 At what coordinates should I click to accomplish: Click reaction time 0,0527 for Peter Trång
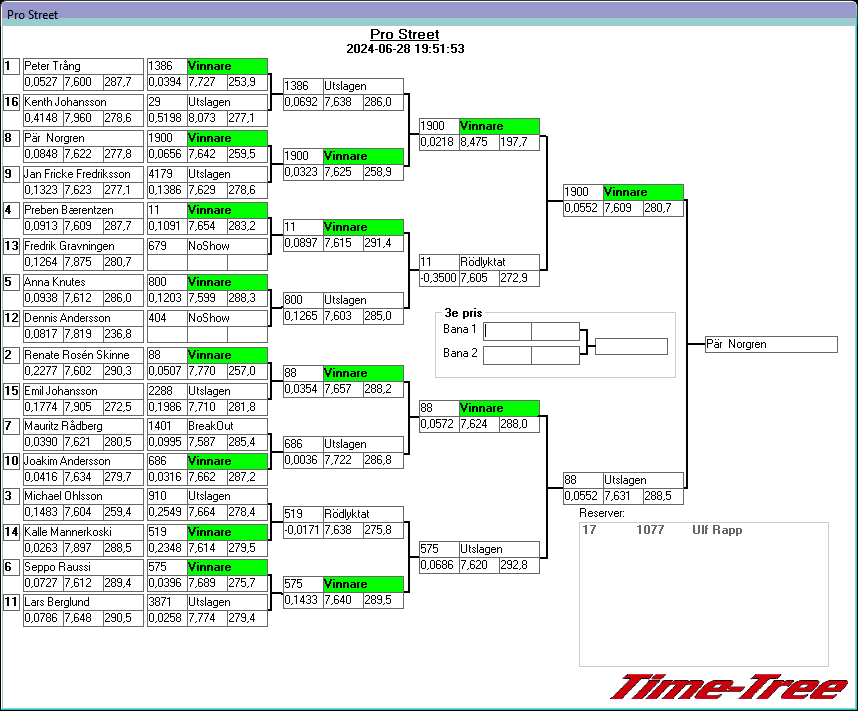pyautogui.click(x=43, y=83)
